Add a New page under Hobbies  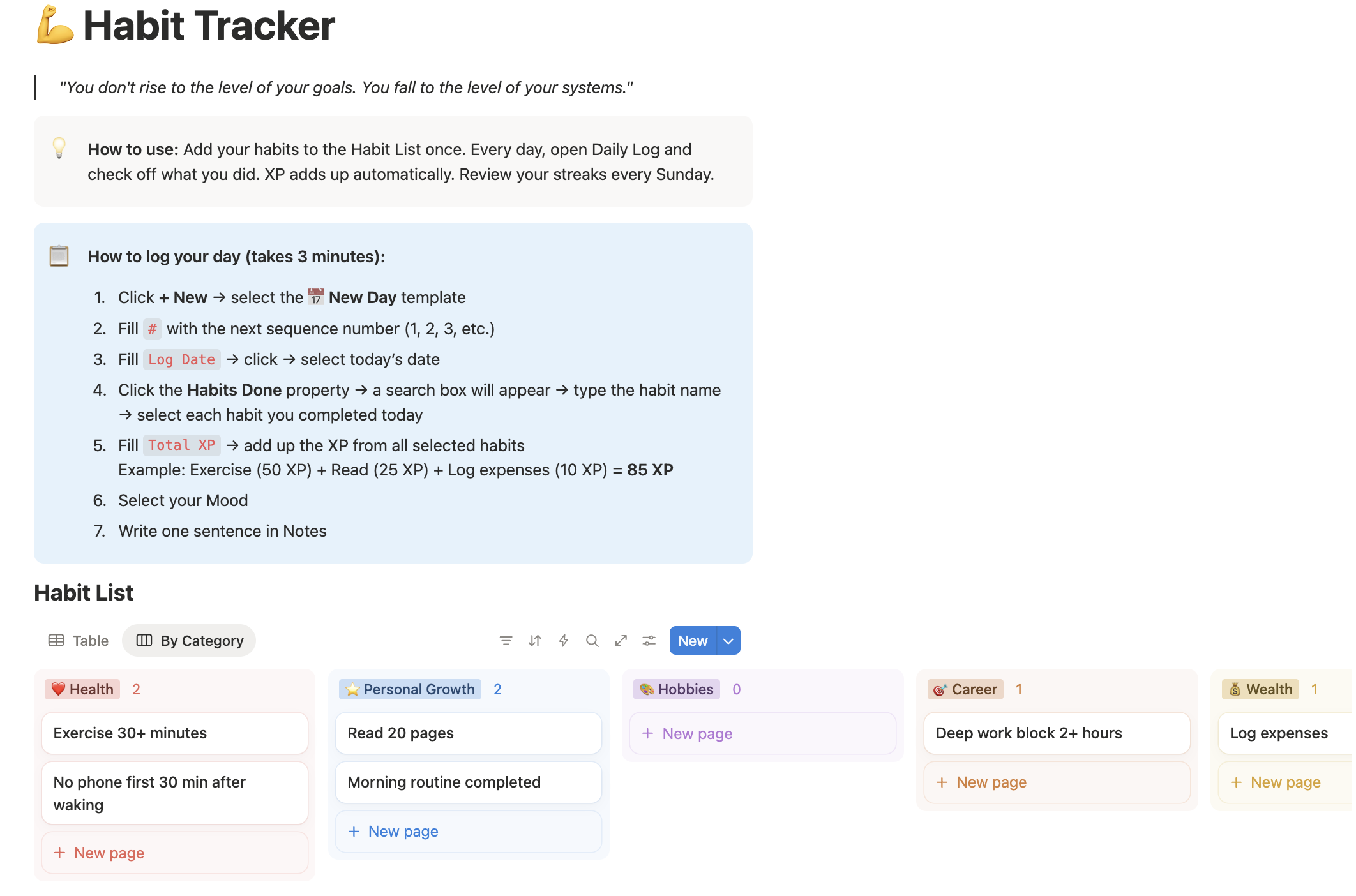tap(697, 733)
